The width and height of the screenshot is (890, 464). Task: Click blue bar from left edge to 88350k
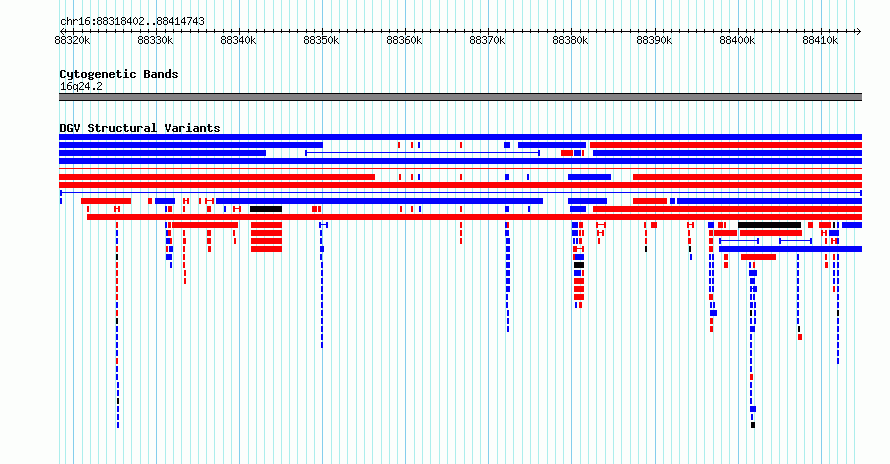coord(191,145)
